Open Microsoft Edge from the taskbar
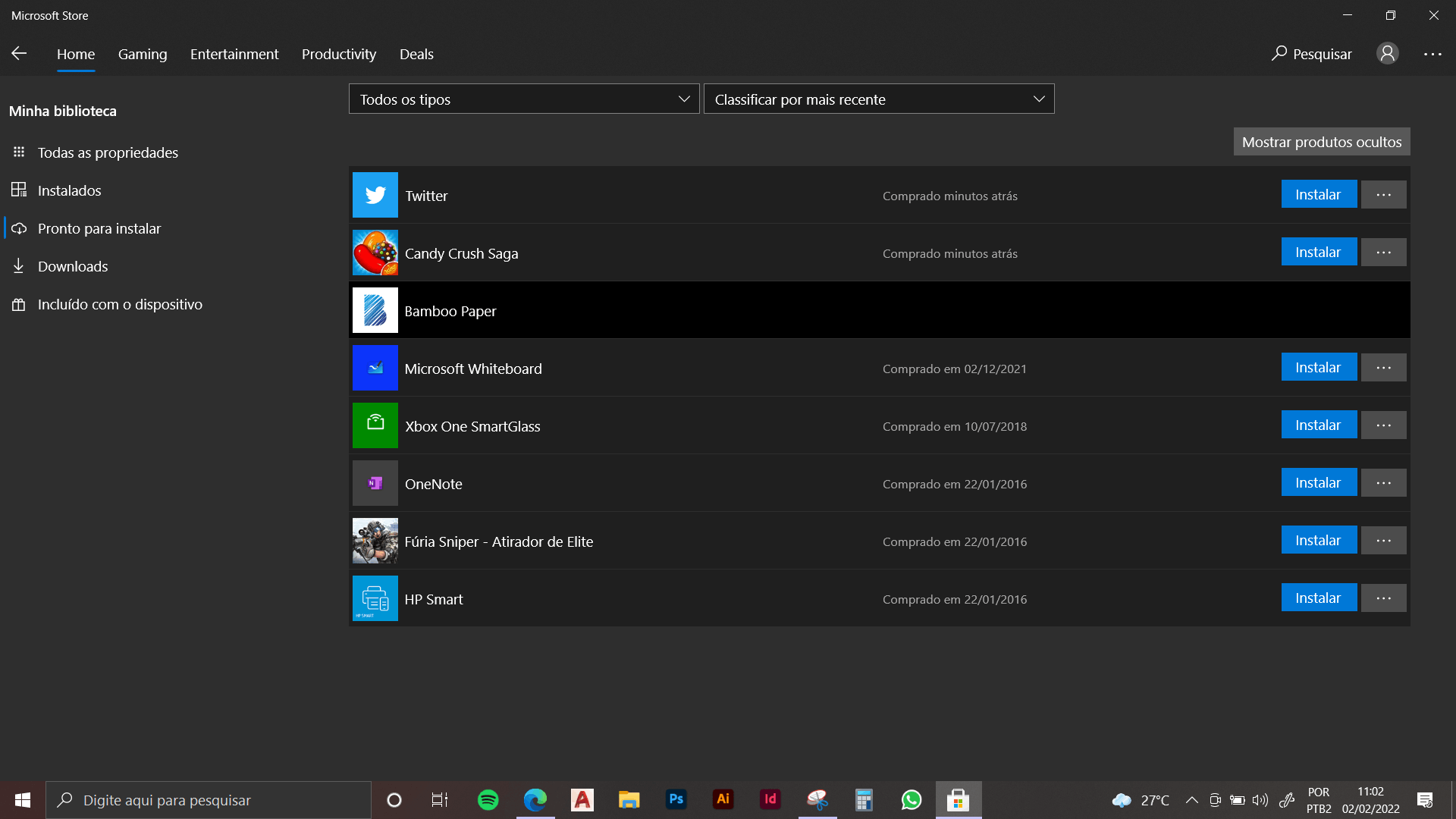This screenshot has height=819, width=1456. pyautogui.click(x=535, y=800)
